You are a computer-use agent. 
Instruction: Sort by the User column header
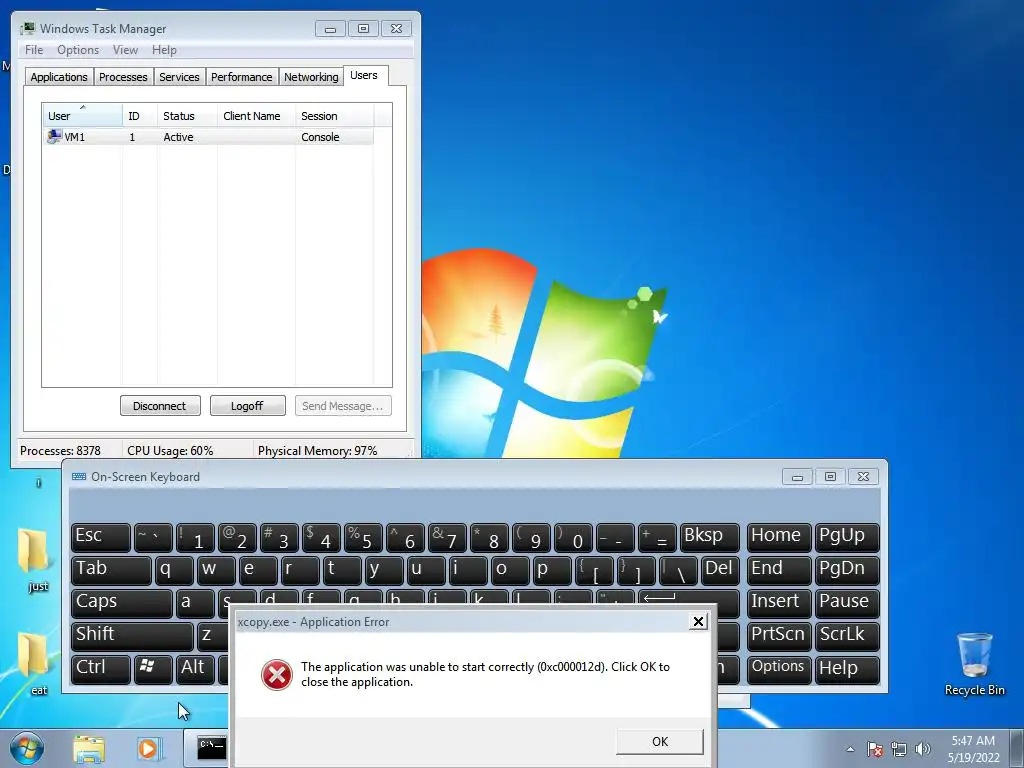coord(82,116)
